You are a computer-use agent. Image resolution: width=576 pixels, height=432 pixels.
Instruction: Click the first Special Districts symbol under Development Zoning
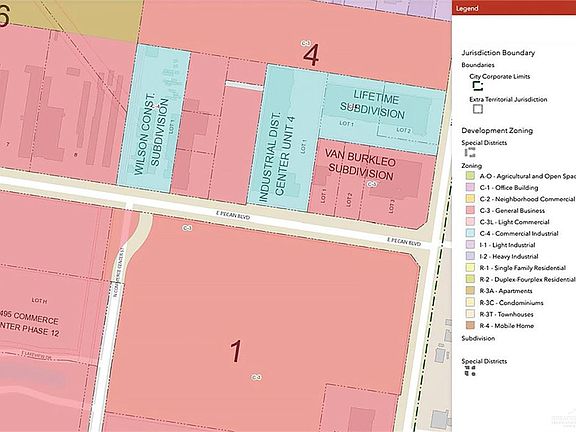470,152
